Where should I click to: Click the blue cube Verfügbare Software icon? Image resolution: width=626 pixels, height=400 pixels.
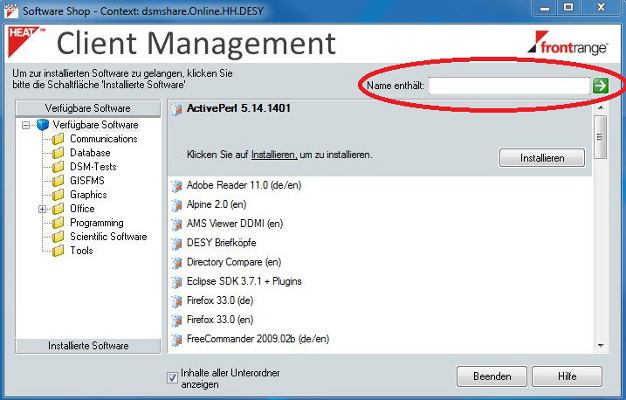[x=43, y=125]
